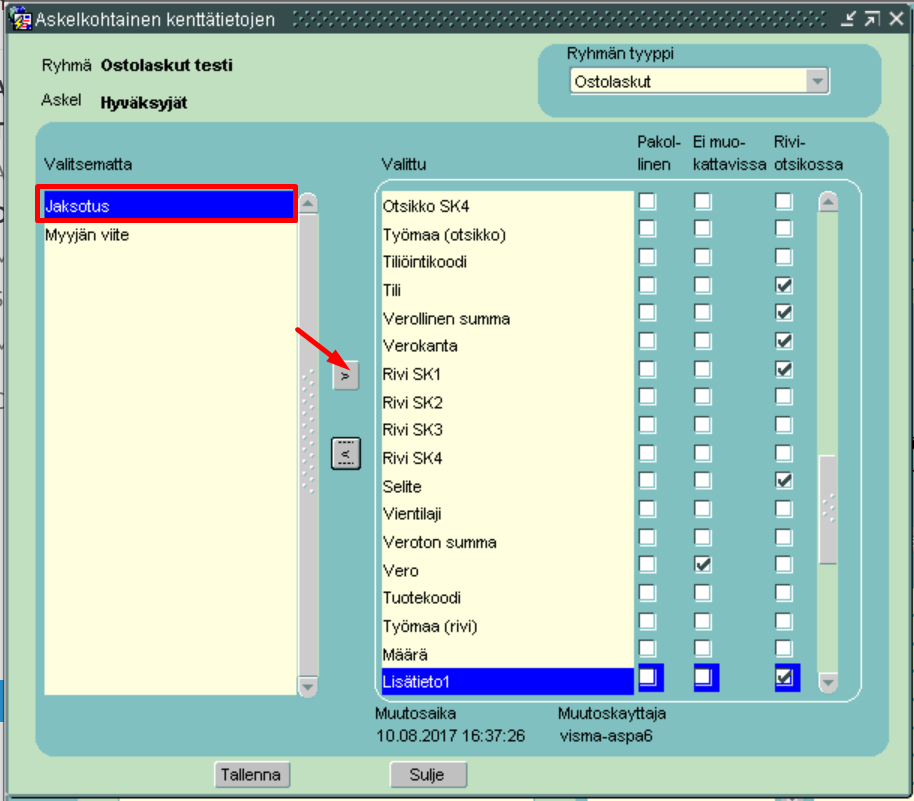The width and height of the screenshot is (914, 801).
Task: Save with the Tallenna button
Action: (x=252, y=775)
